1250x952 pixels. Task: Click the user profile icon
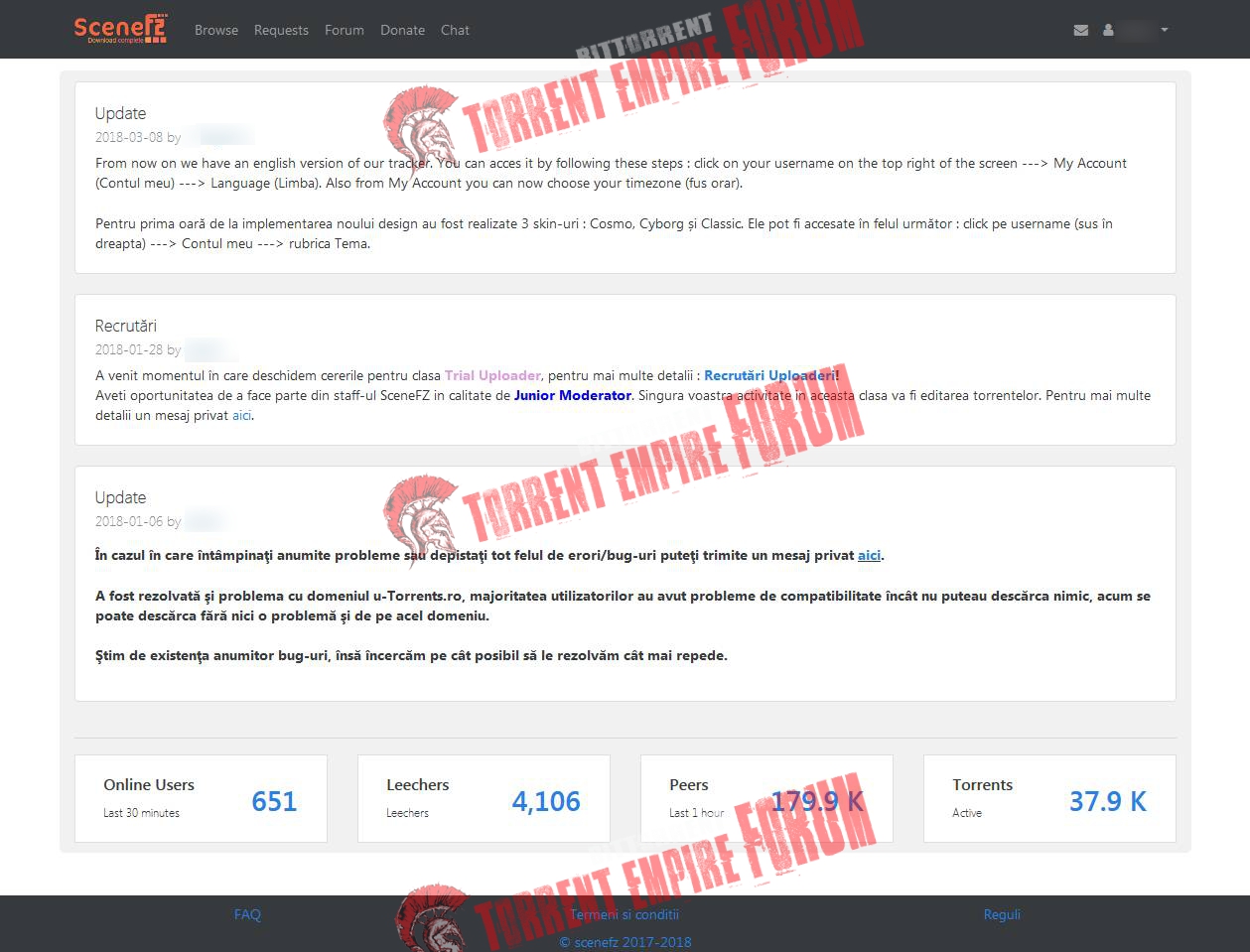[x=1108, y=31]
